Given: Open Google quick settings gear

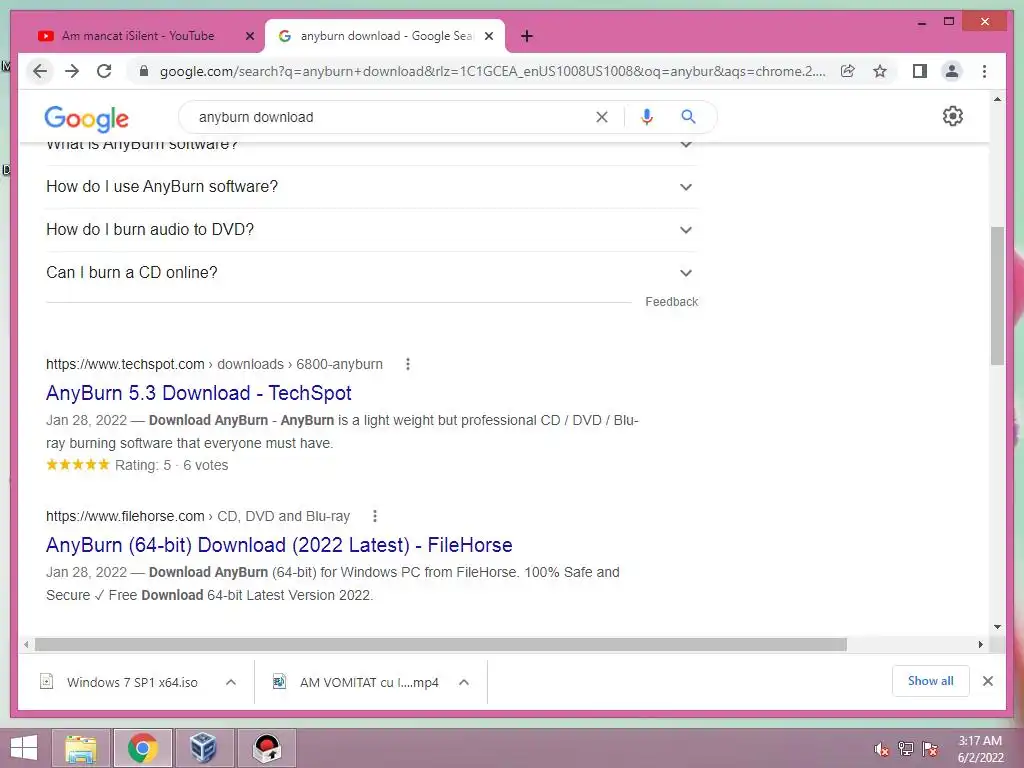Looking at the screenshot, I should pyautogui.click(x=953, y=116).
